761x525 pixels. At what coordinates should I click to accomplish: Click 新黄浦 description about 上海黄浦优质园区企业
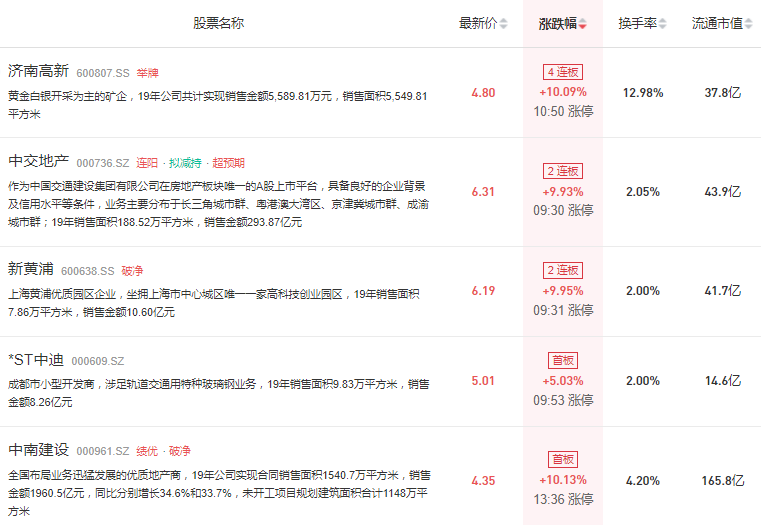214,303
